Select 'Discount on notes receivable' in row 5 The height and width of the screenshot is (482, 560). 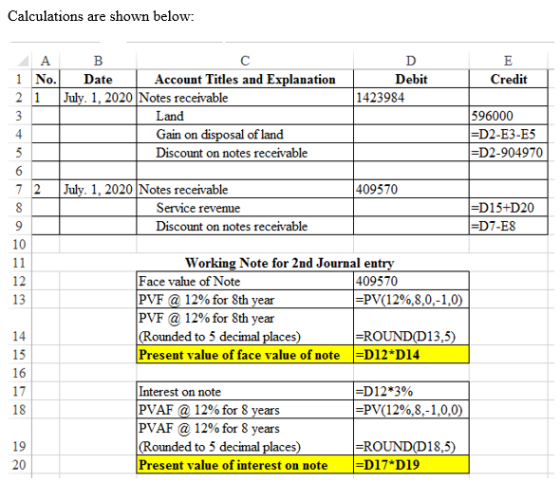(x=245, y=152)
